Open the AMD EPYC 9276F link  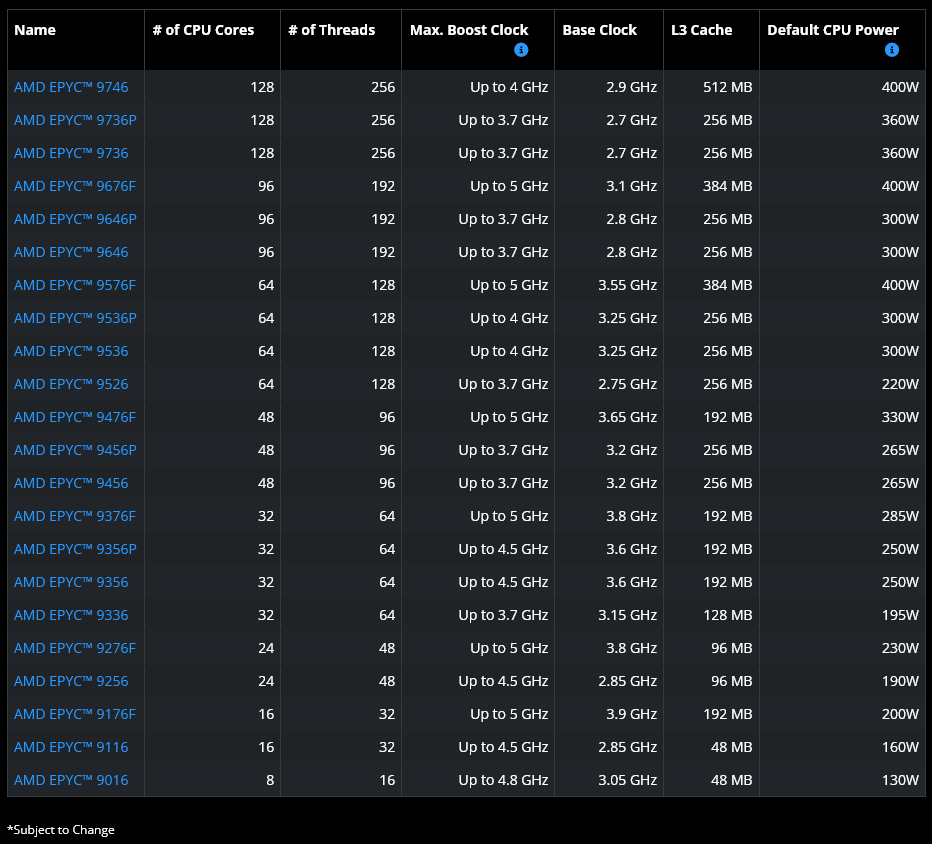coord(74,648)
